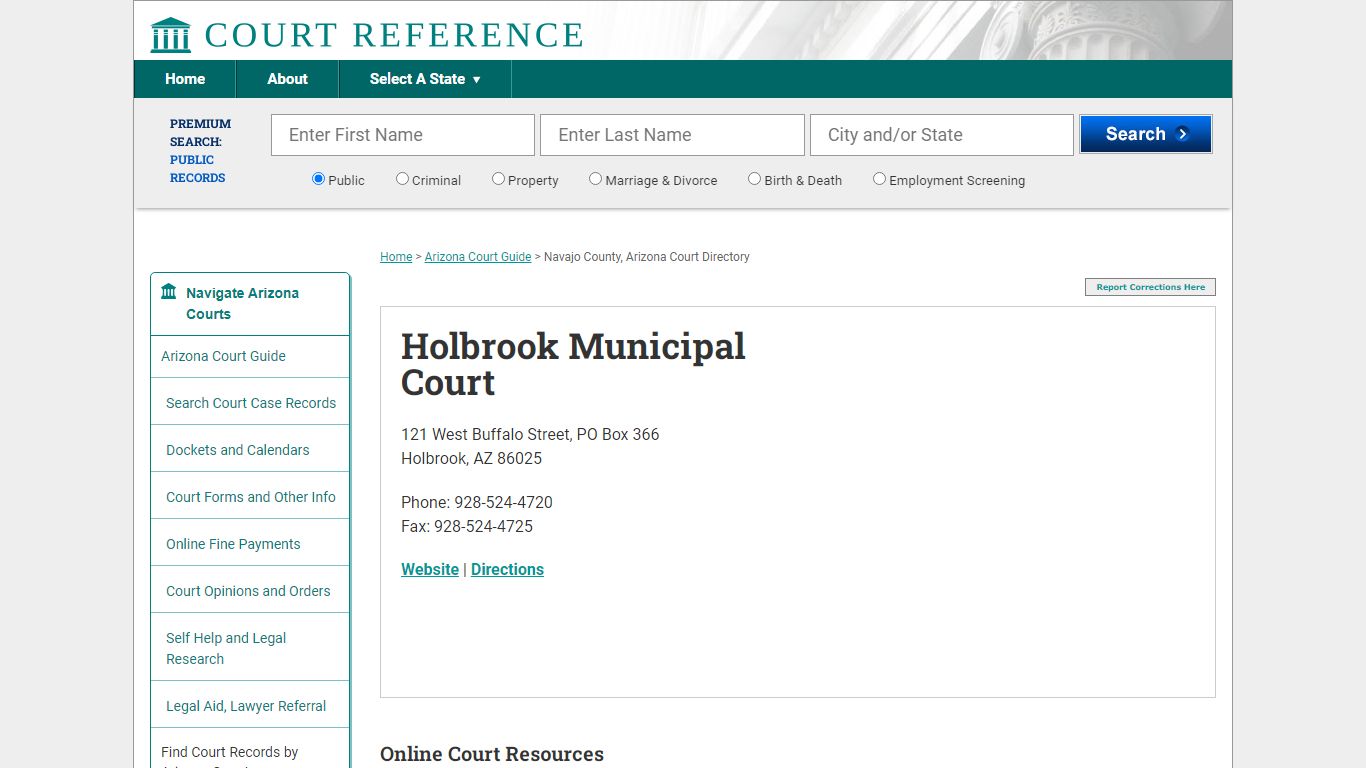Select the Birth & Death radio button
The height and width of the screenshot is (768, 1366).
click(x=754, y=179)
